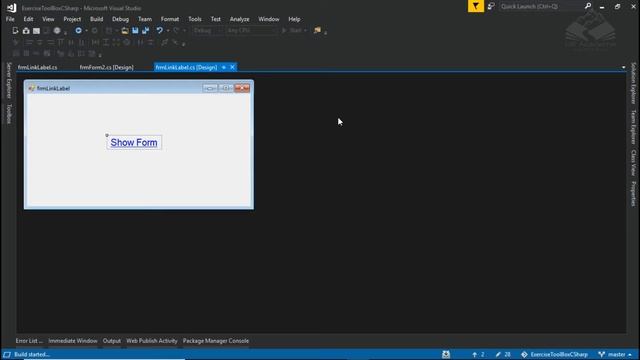This screenshot has width=640, height=360.
Task: Click the Build started status icon
Action: coord(7,354)
